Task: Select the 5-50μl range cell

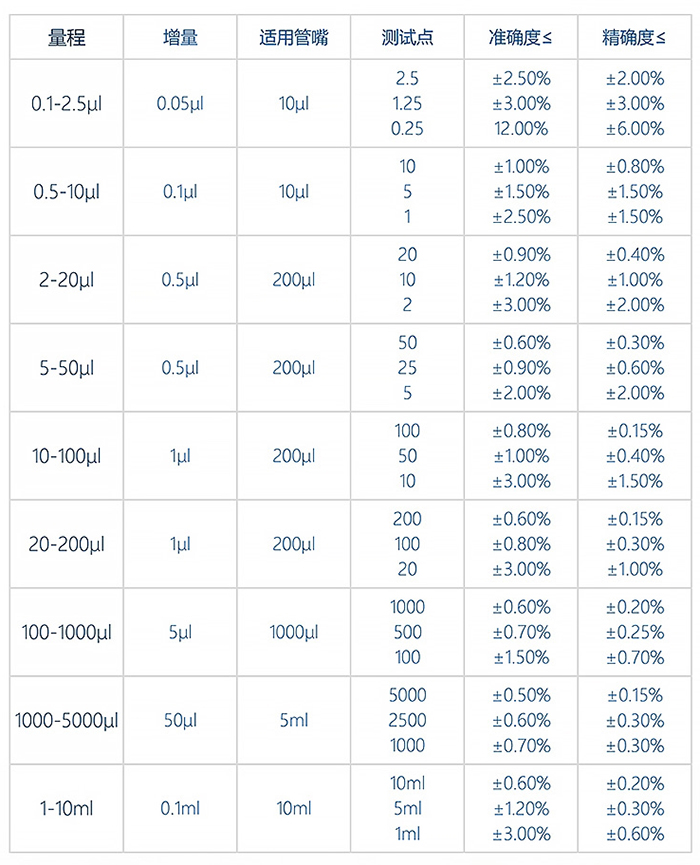Action: 66,368
